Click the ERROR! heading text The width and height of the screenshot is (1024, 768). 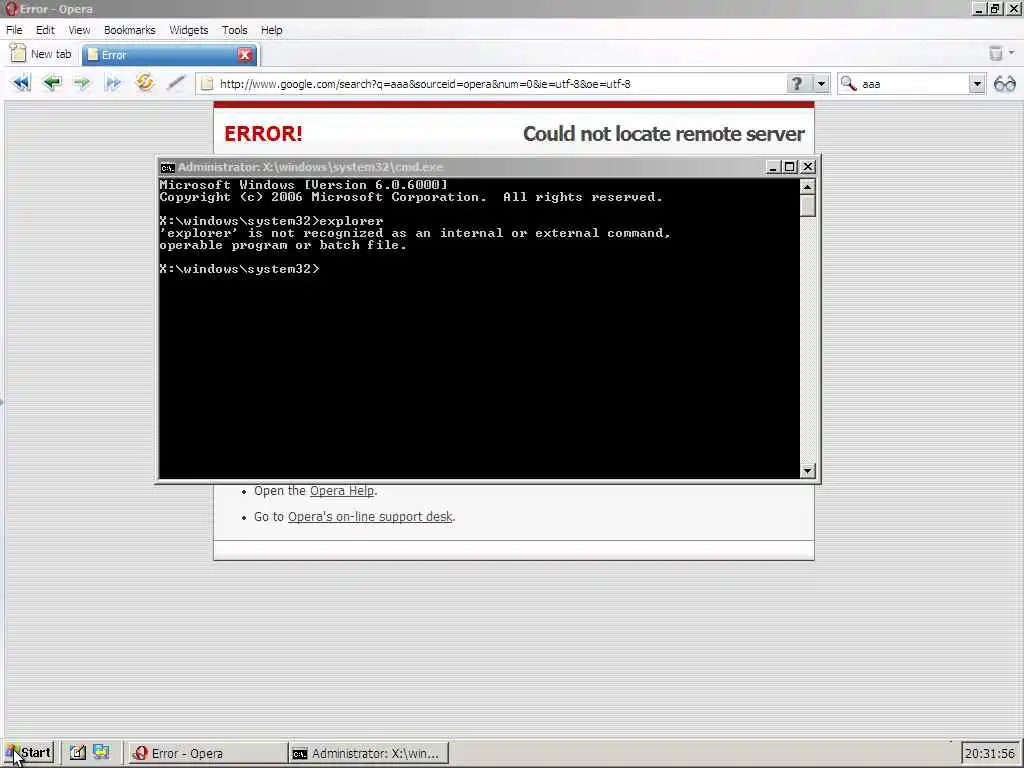[x=263, y=134]
